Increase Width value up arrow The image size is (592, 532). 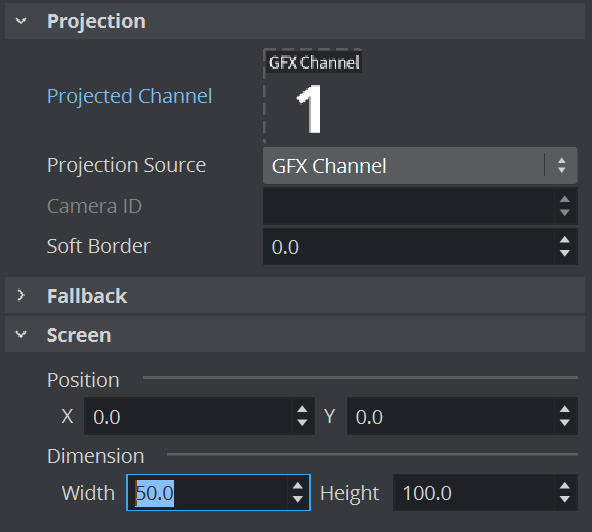(x=298, y=486)
